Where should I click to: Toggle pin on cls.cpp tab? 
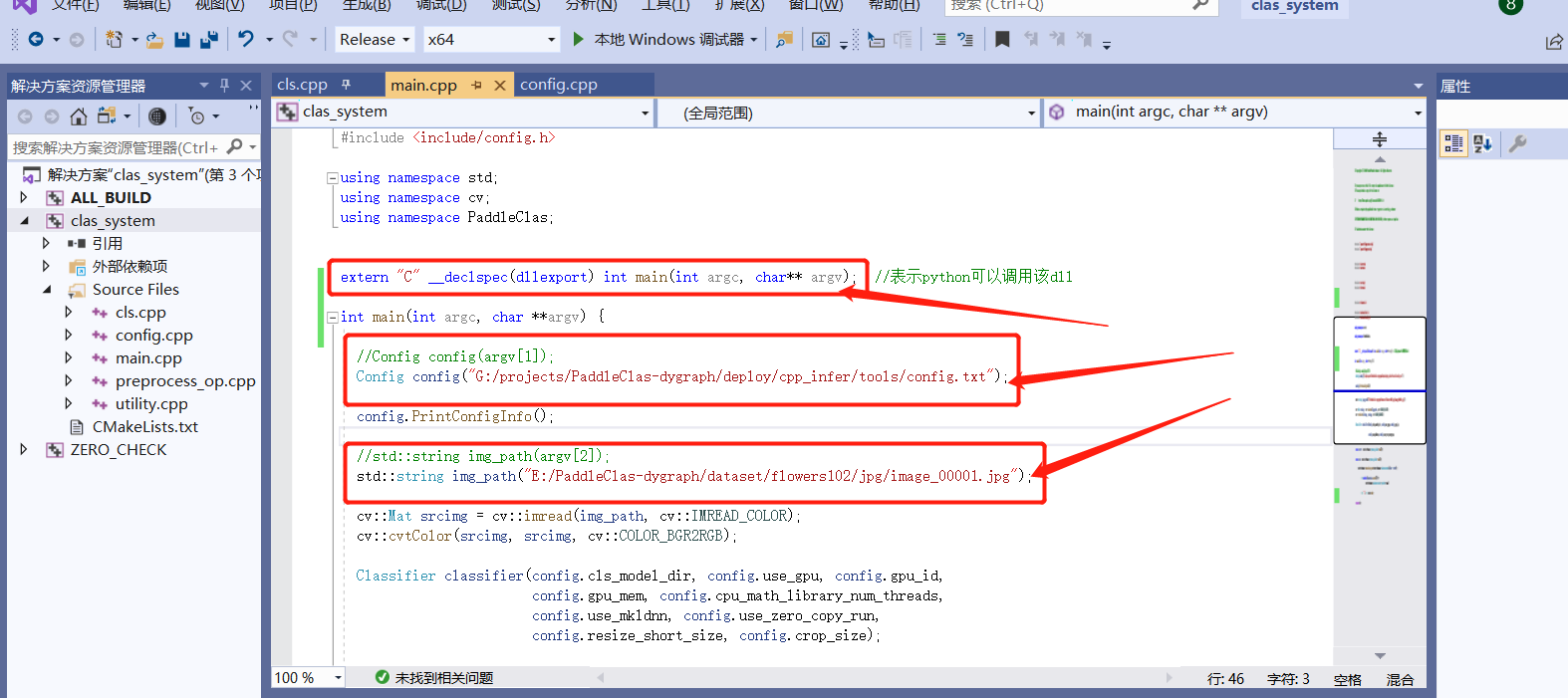(347, 85)
